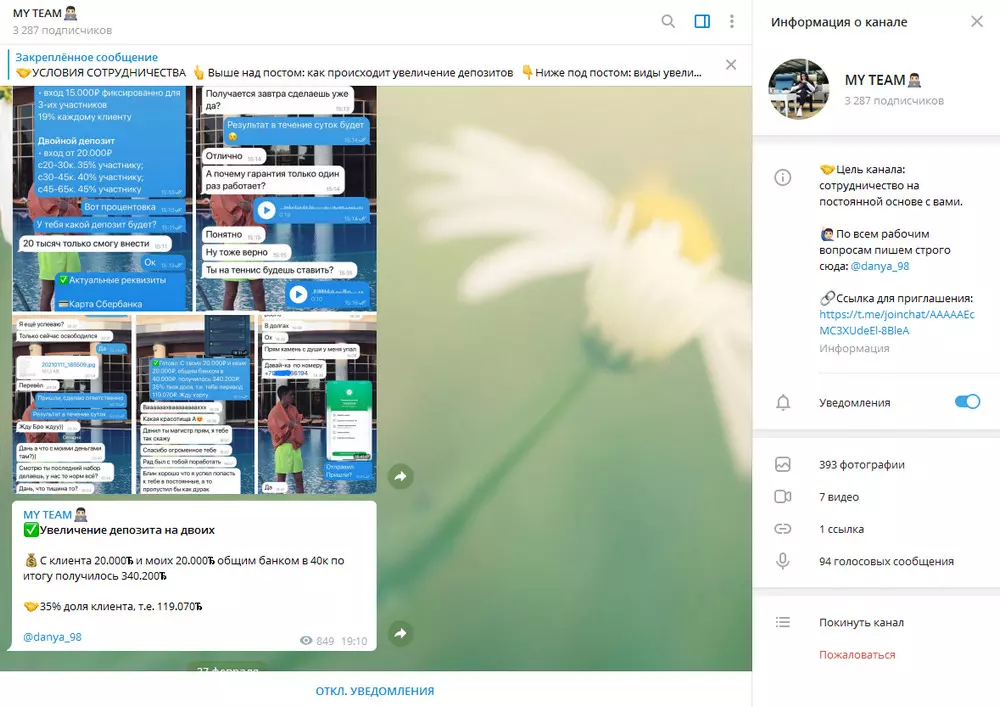Open the photo with teннис chat screenshot

[x=286, y=198]
